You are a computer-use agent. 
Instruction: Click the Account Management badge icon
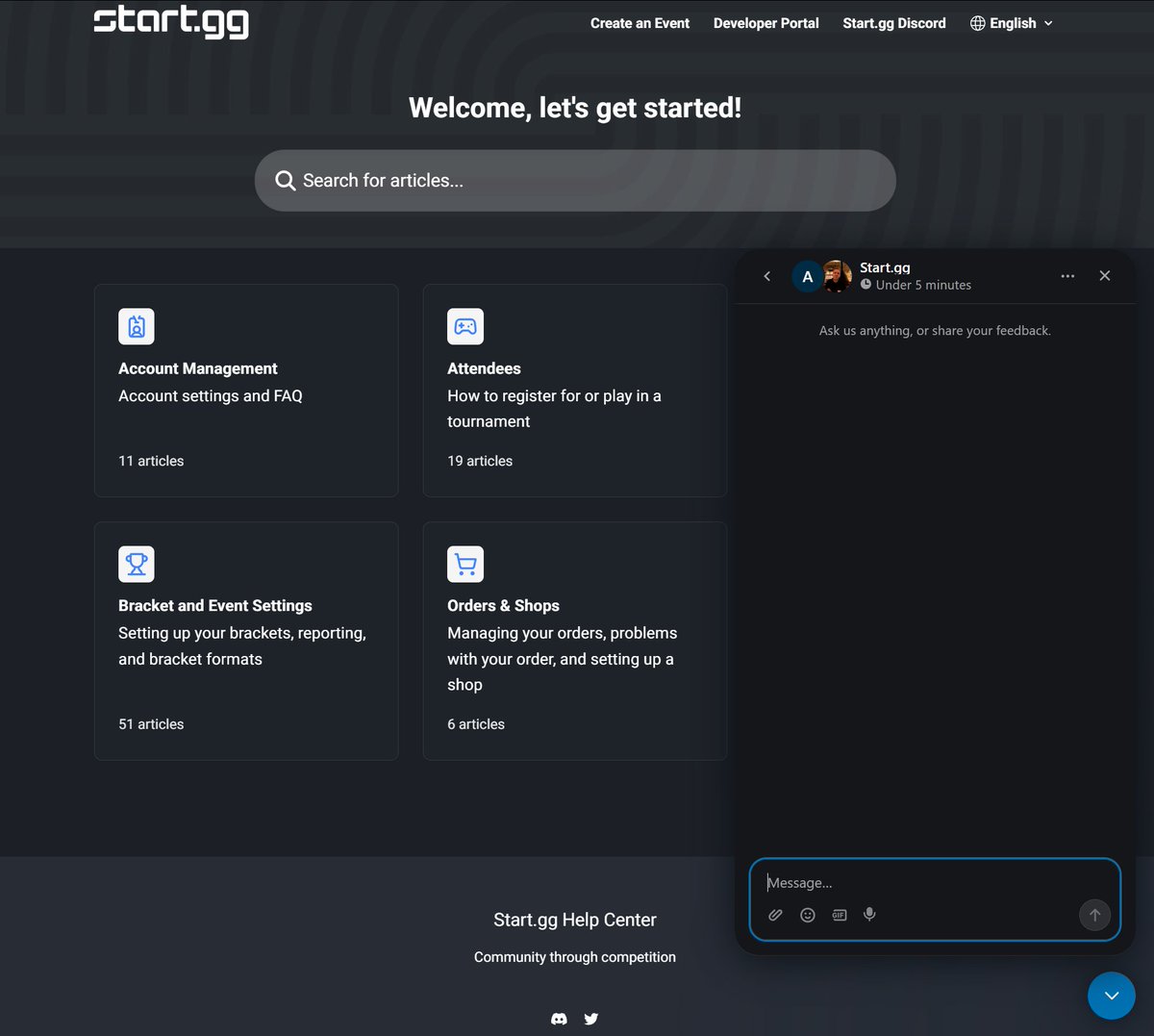click(x=137, y=327)
